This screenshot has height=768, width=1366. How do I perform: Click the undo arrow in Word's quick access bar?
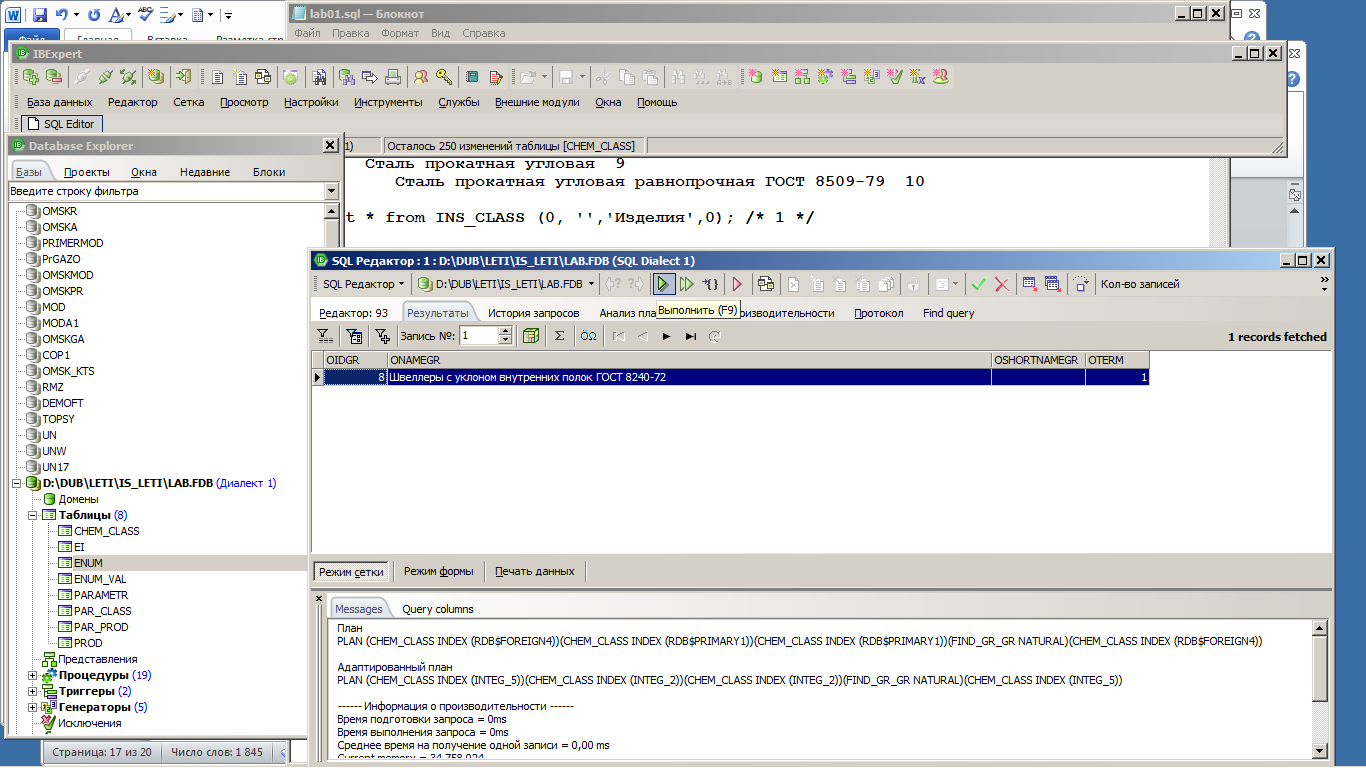[x=62, y=15]
